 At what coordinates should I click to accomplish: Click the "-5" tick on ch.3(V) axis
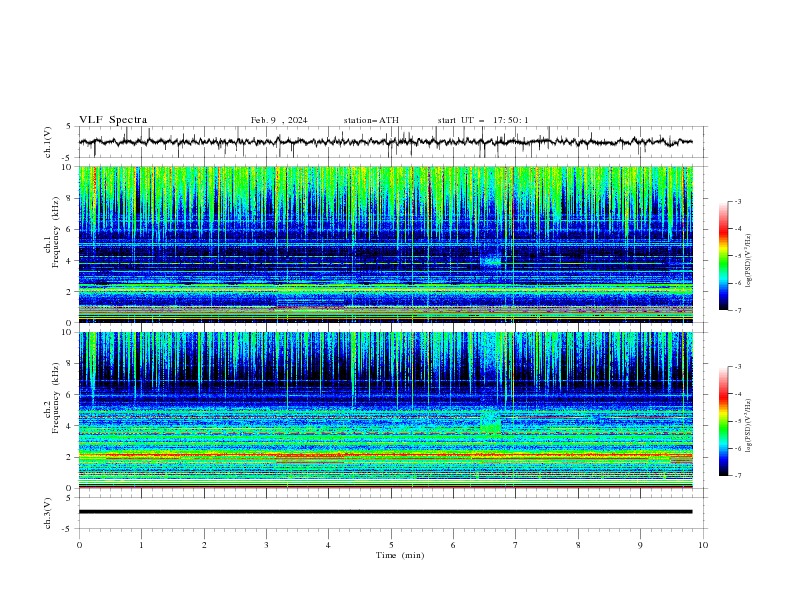coord(68,529)
